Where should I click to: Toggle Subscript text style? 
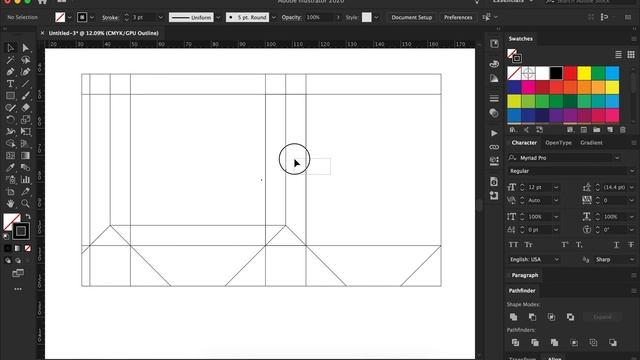click(x=580, y=245)
